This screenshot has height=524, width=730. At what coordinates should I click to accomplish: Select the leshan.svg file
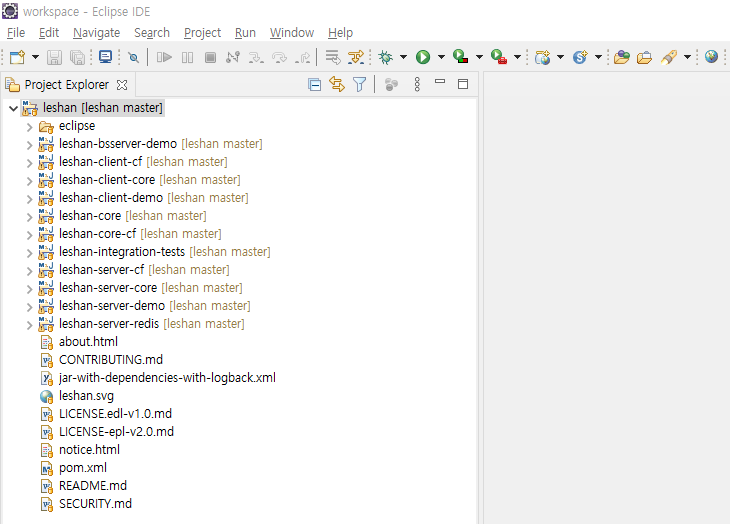point(77,396)
